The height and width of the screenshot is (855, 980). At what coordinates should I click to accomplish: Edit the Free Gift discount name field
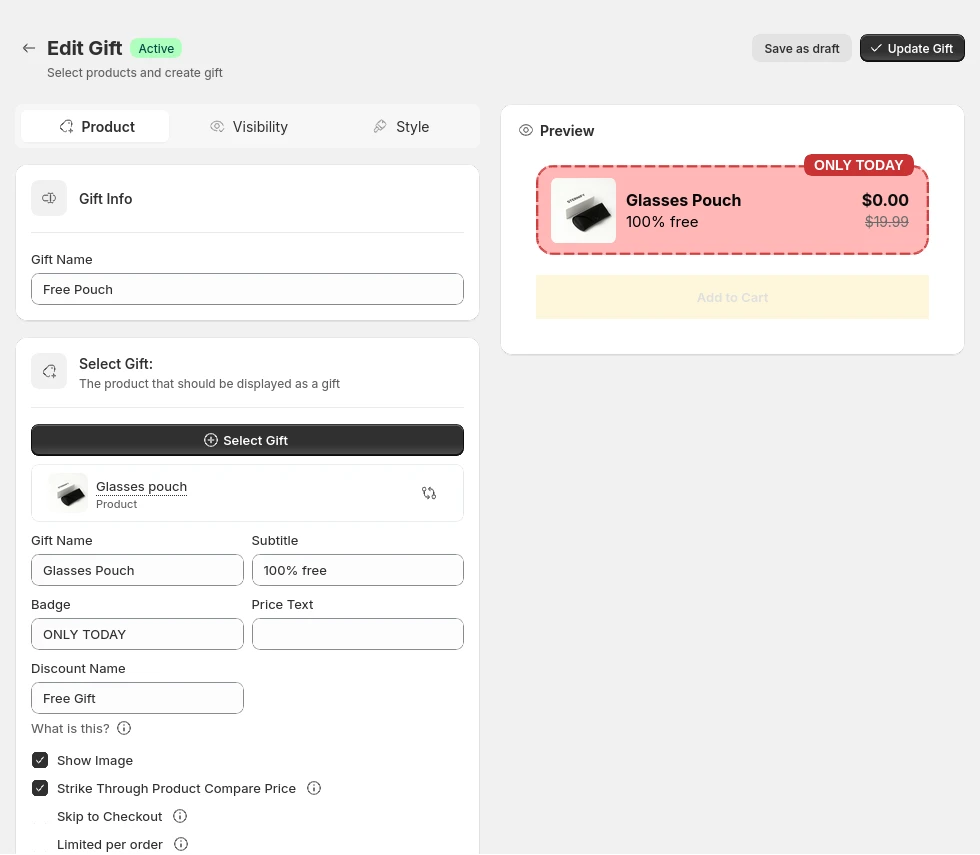pos(138,698)
